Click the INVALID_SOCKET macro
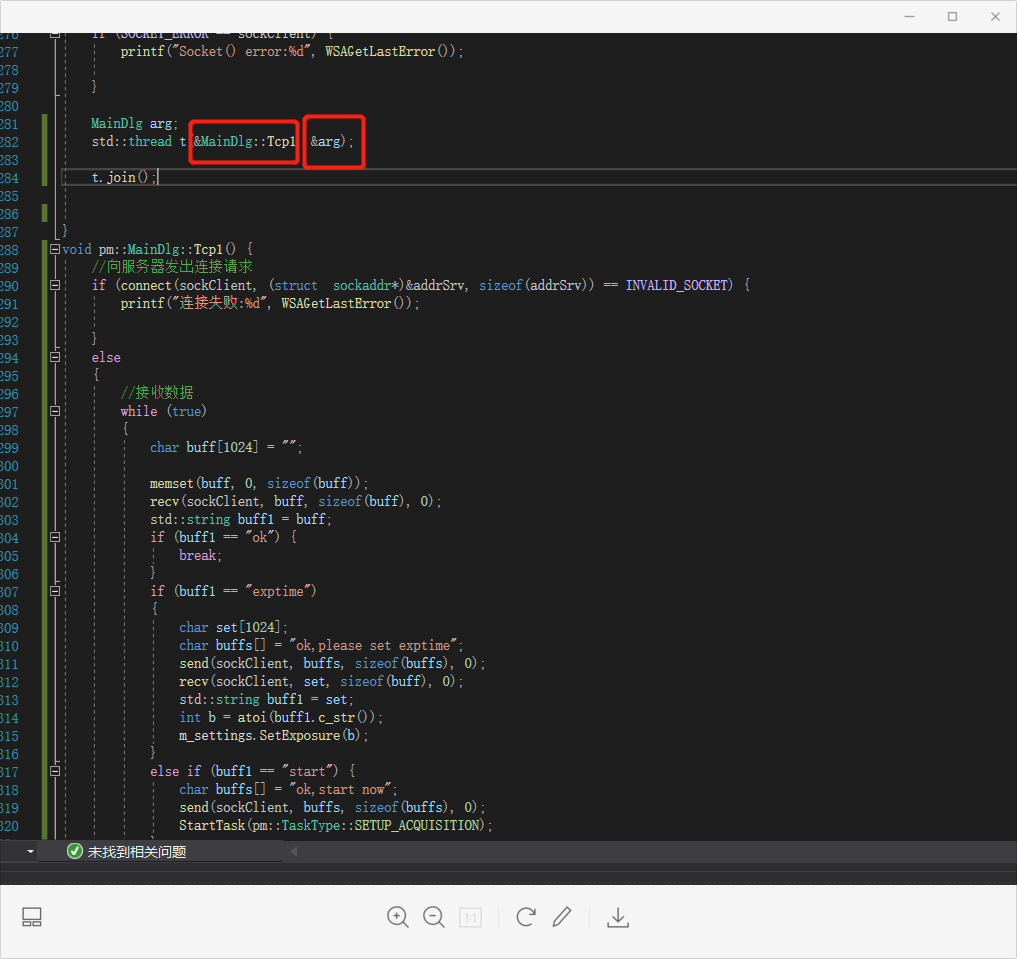1017x959 pixels. (679, 285)
